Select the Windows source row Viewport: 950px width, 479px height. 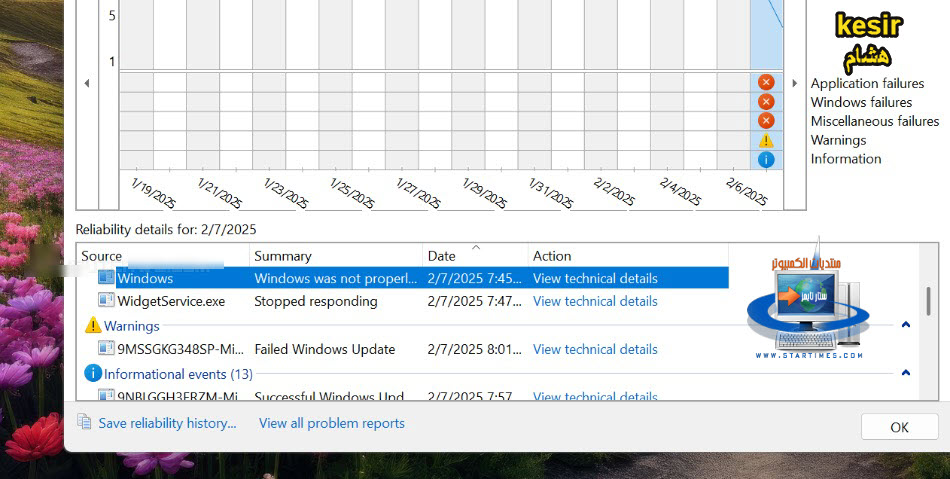tap(413, 278)
